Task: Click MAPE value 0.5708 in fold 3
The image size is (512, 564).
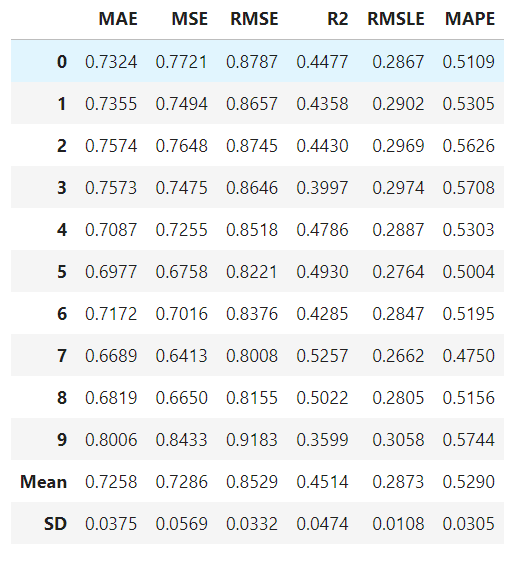Action: tap(468, 188)
